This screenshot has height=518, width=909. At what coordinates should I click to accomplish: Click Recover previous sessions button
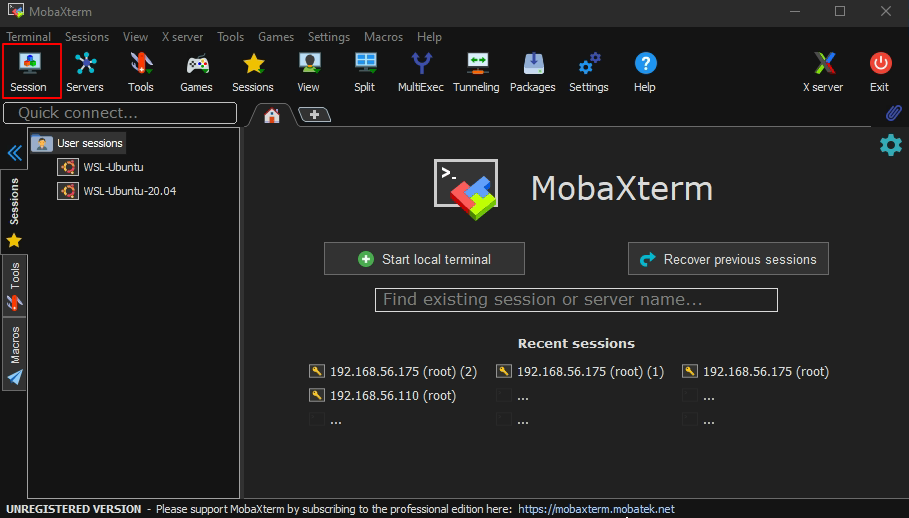click(x=728, y=259)
